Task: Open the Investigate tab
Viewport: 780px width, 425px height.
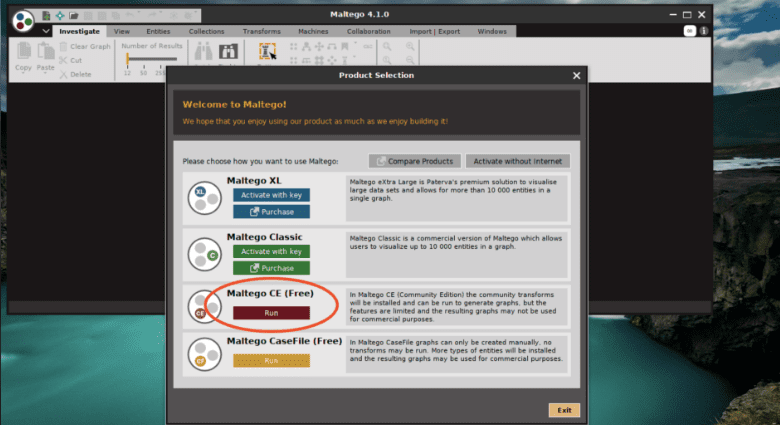Action: [79, 31]
